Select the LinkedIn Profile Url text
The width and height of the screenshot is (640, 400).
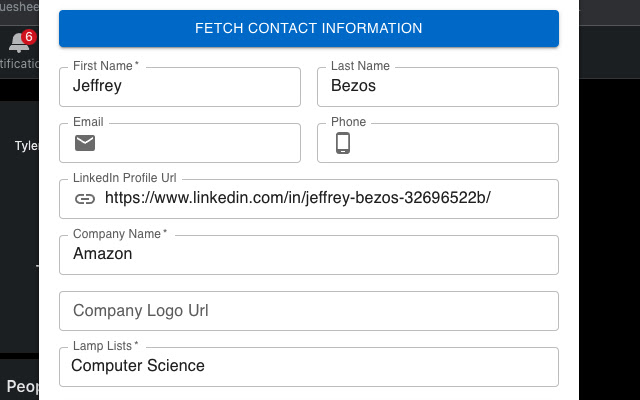297,199
